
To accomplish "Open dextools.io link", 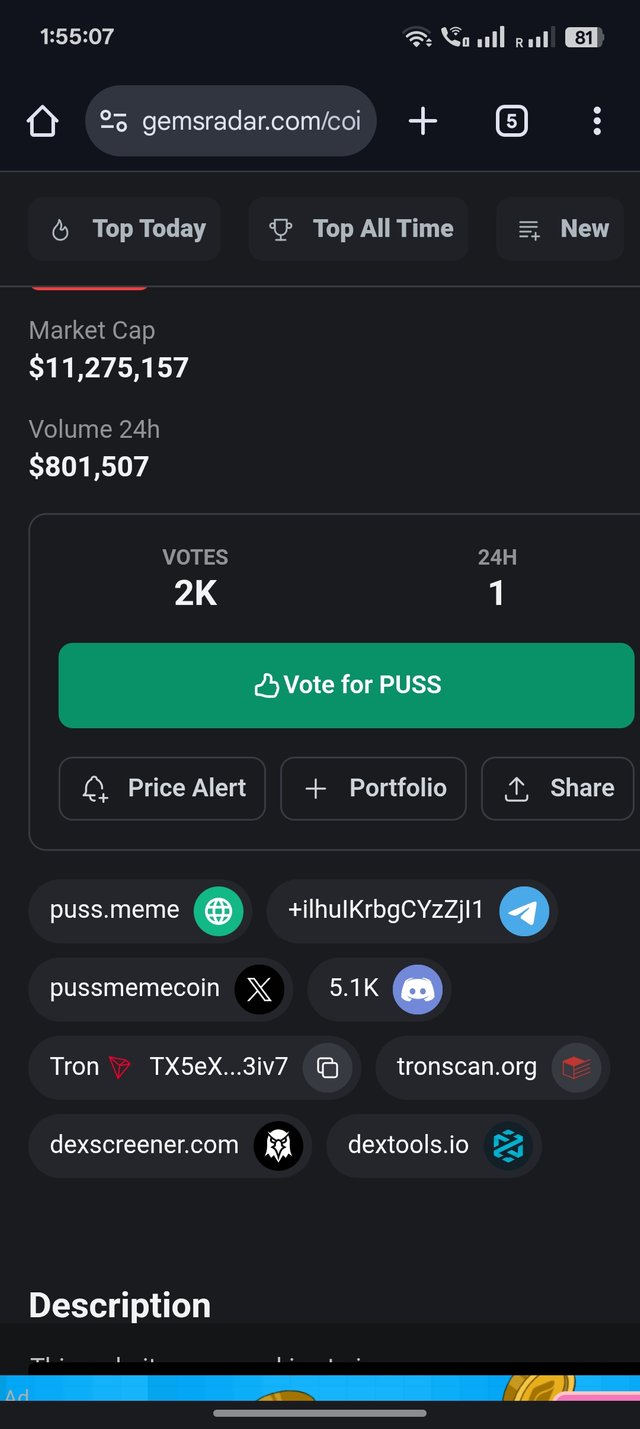I will [x=434, y=1145].
